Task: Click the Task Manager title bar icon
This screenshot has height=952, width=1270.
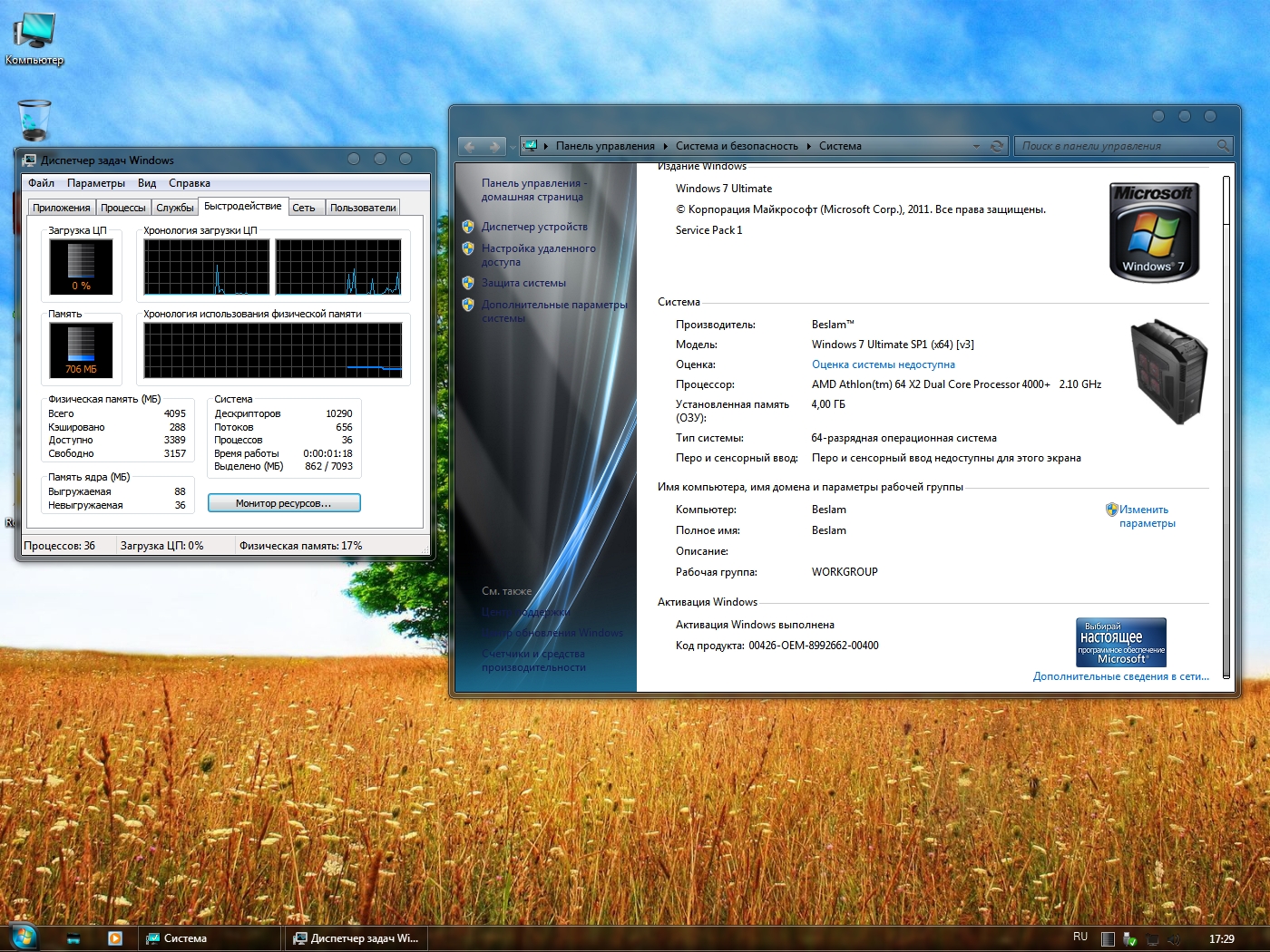Action: coord(29,160)
